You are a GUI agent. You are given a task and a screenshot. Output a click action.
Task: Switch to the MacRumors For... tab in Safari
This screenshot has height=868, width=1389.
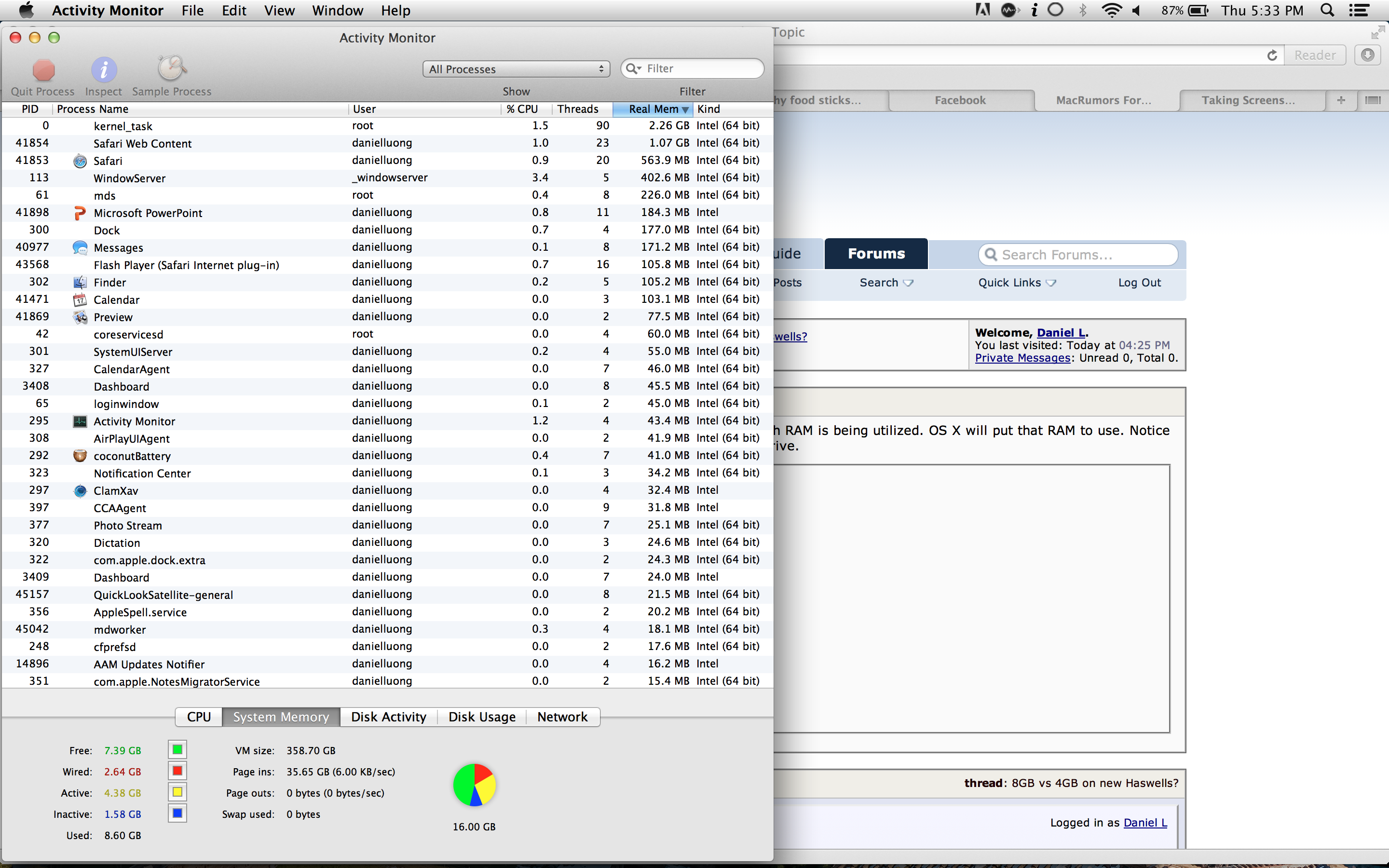[1104, 100]
